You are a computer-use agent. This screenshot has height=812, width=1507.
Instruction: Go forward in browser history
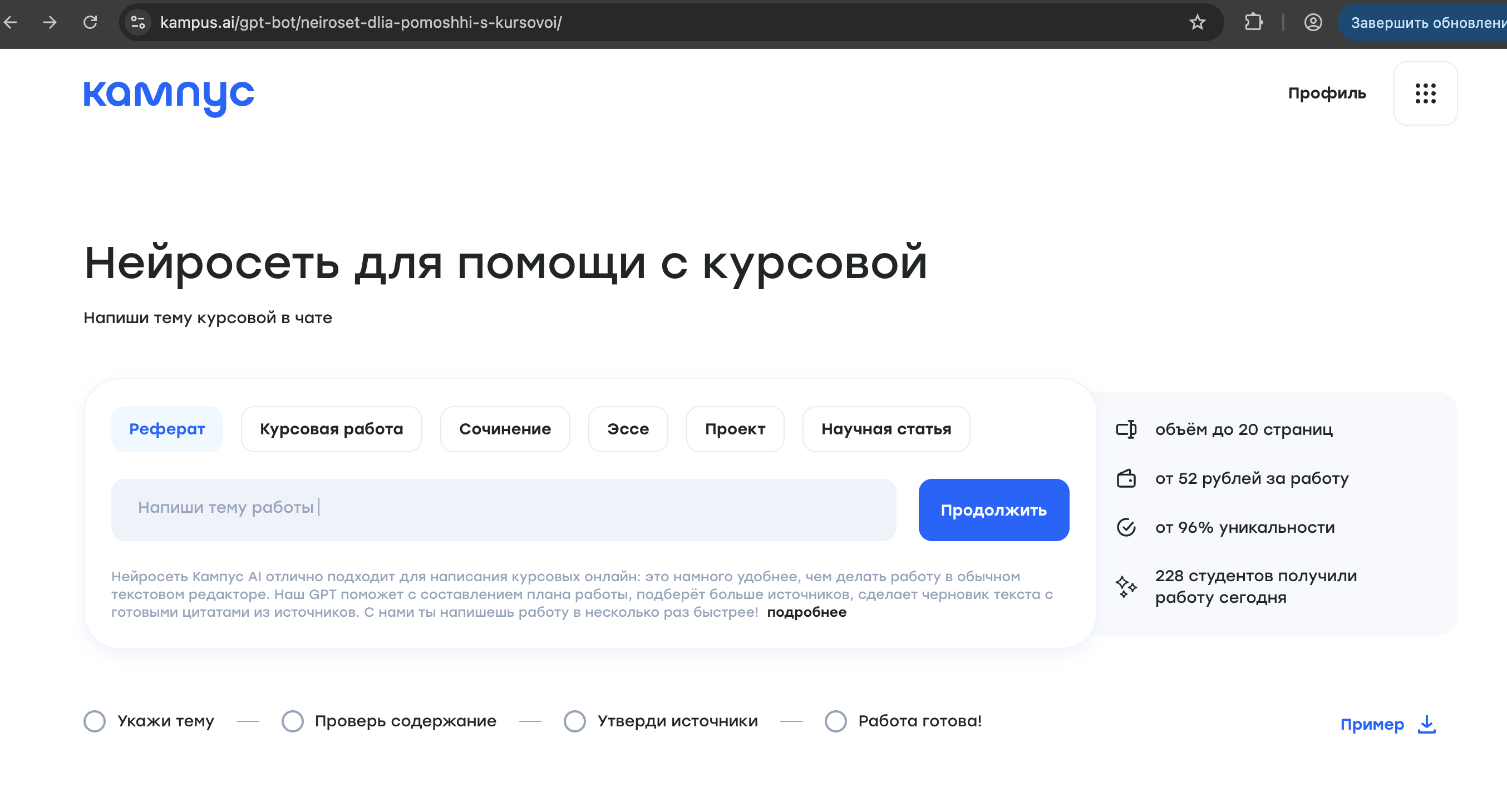[50, 22]
